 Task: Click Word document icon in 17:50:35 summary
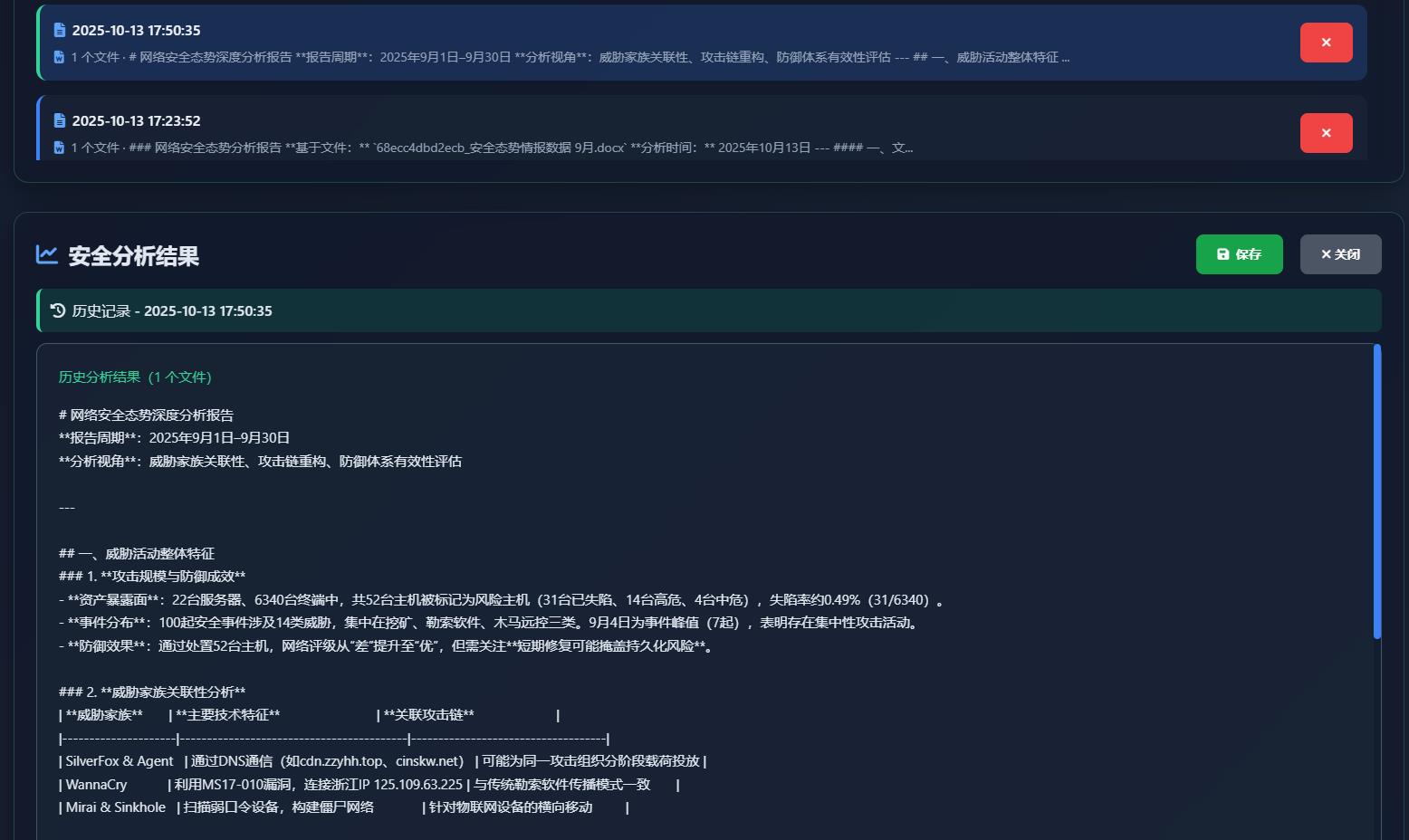tap(59, 57)
